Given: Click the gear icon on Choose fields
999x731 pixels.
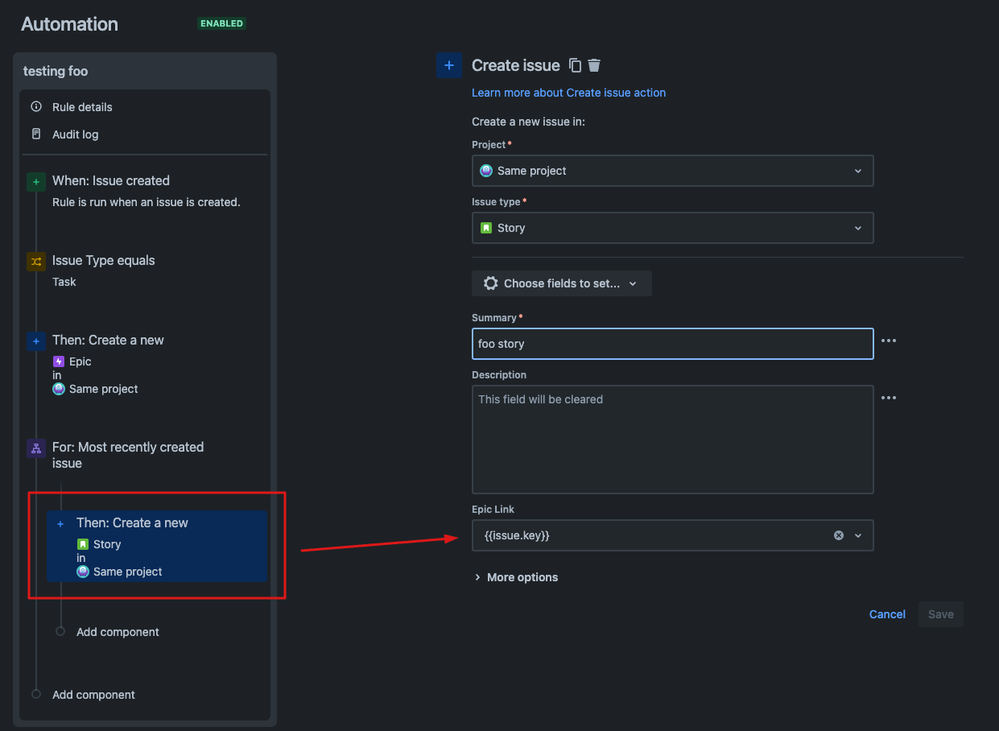Looking at the screenshot, I should 491,283.
